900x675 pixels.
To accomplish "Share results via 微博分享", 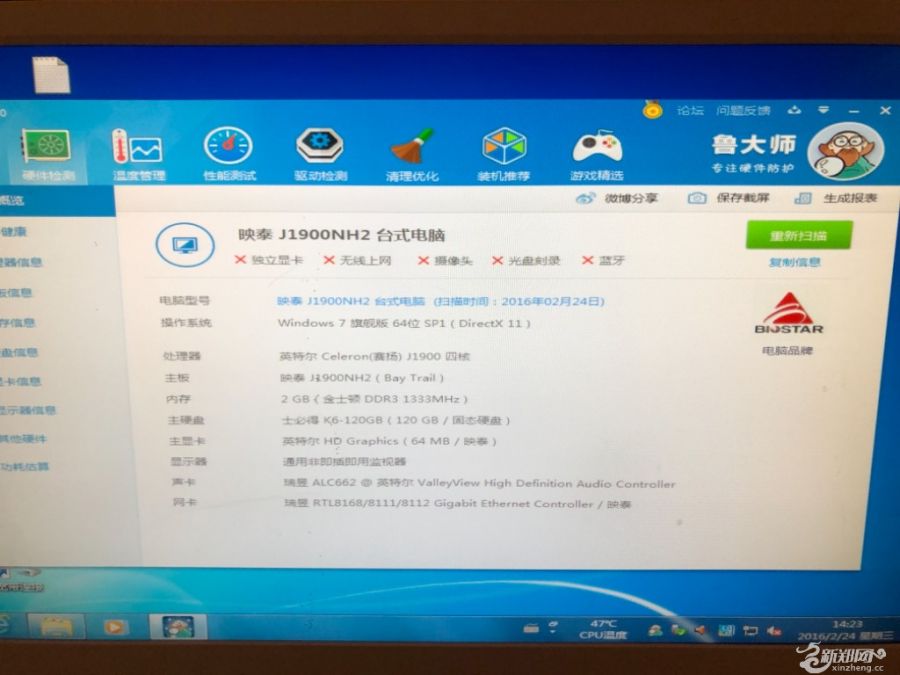I will point(631,199).
